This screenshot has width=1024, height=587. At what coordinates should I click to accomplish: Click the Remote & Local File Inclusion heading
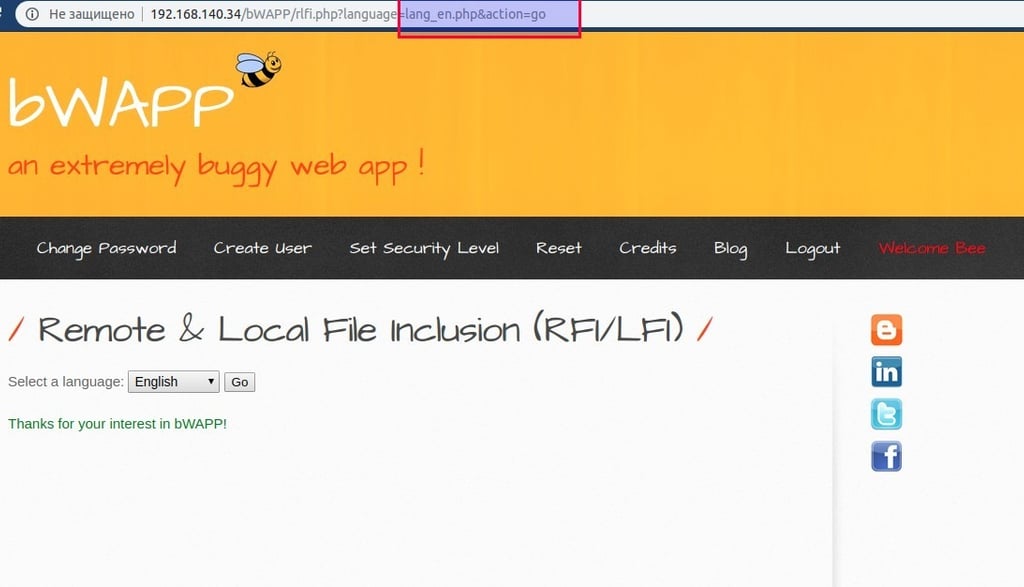pyautogui.click(x=360, y=328)
